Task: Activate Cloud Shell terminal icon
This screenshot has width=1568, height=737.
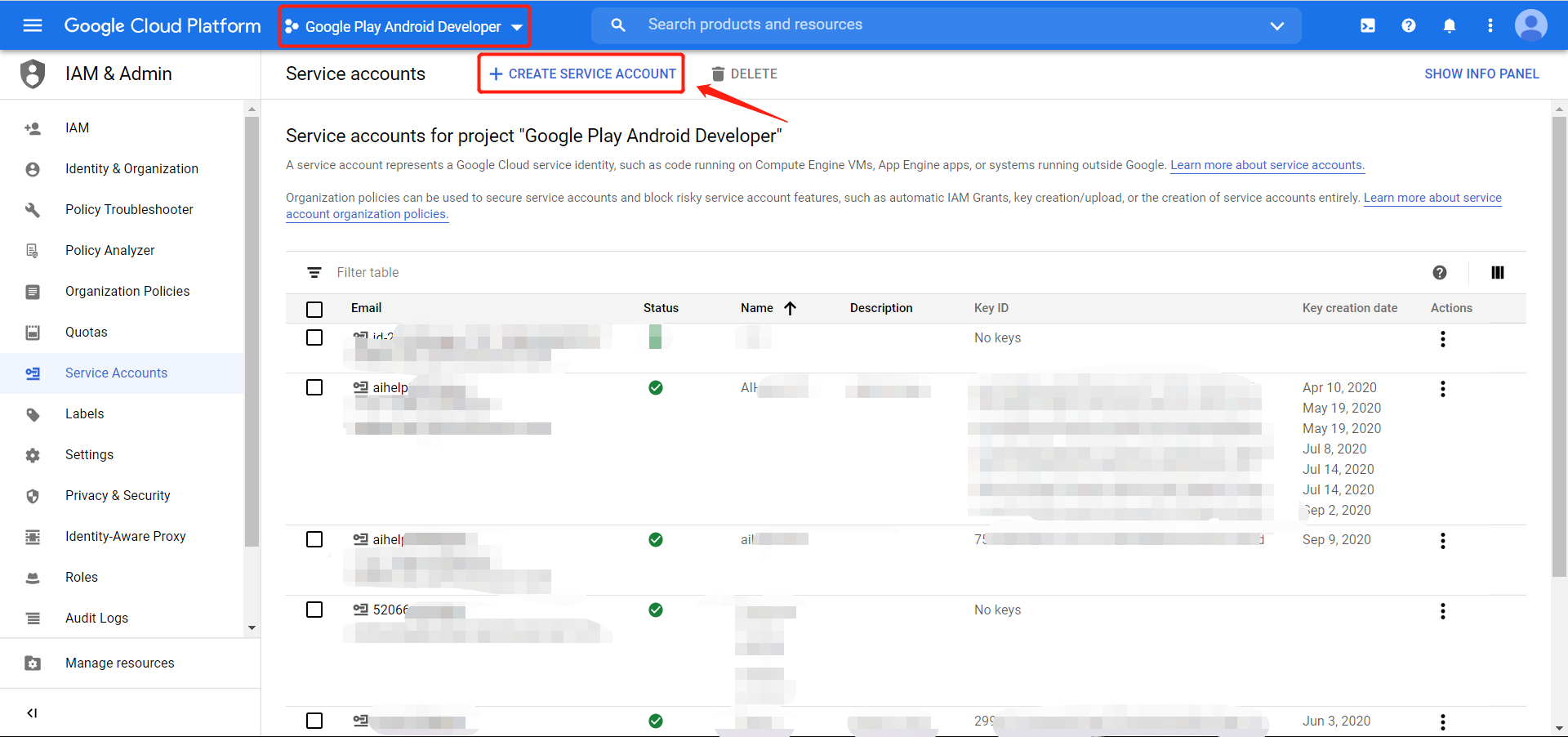Action: pyautogui.click(x=1368, y=25)
